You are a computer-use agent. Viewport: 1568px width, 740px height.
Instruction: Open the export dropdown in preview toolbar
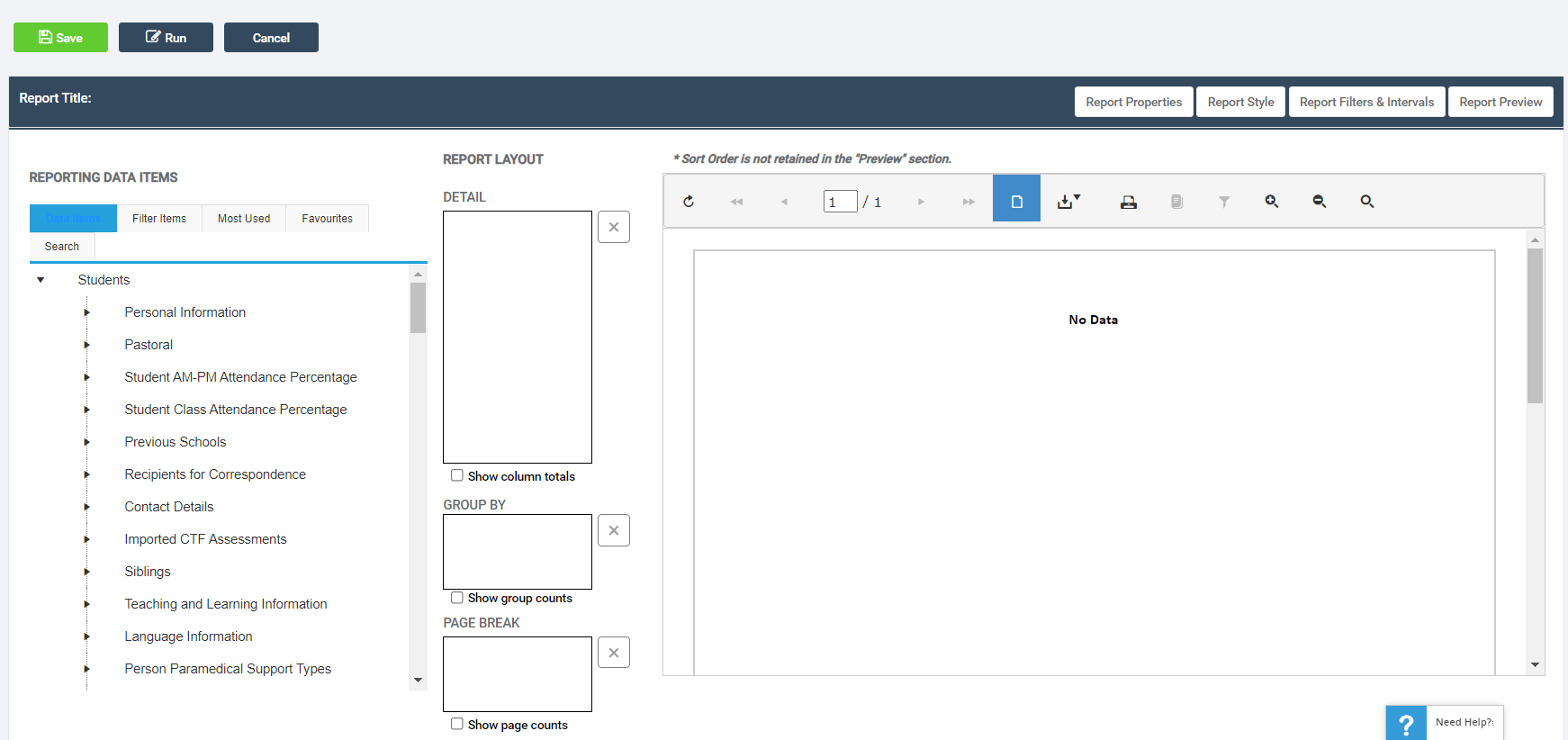[1069, 202]
